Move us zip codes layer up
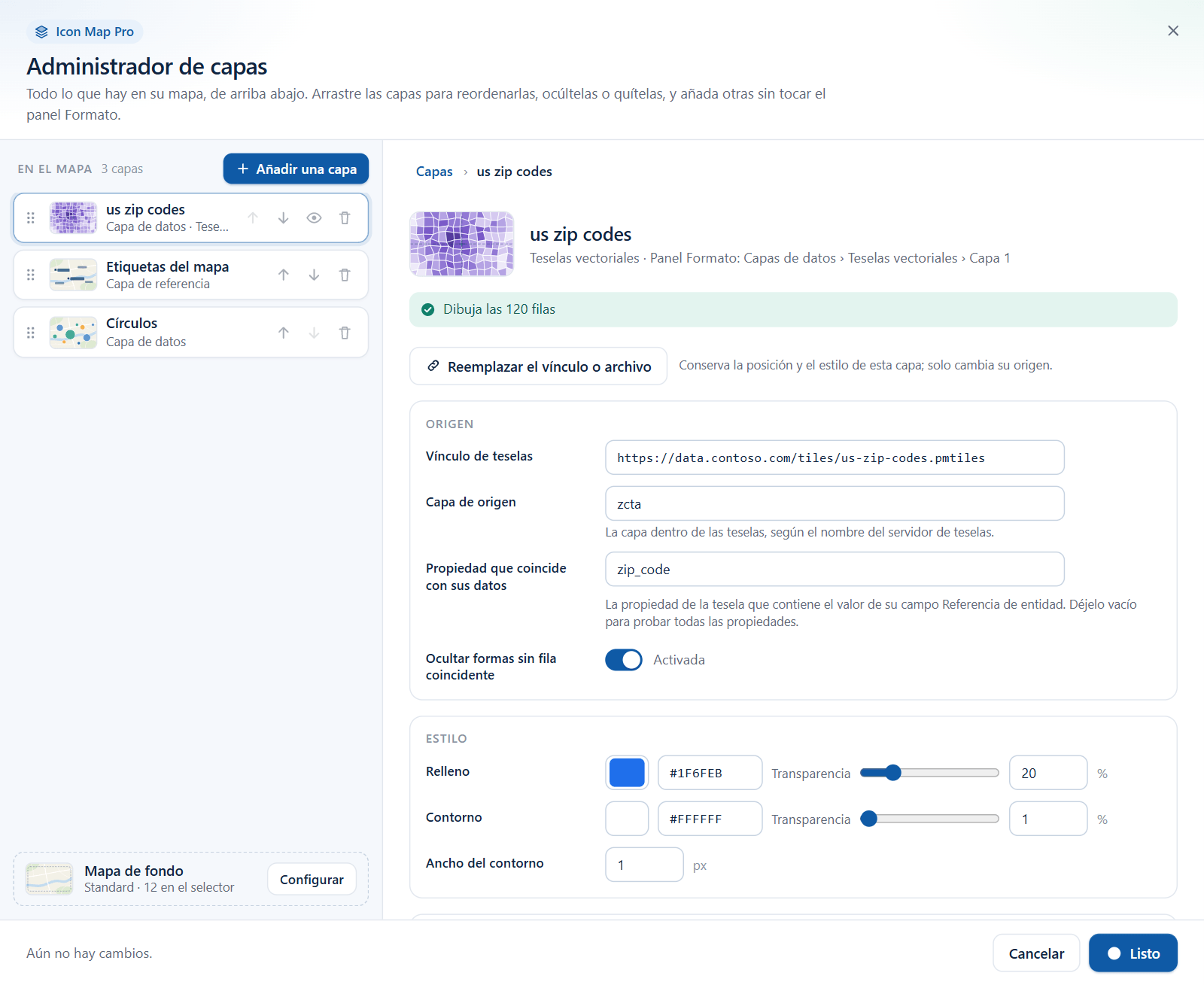 coord(253,218)
